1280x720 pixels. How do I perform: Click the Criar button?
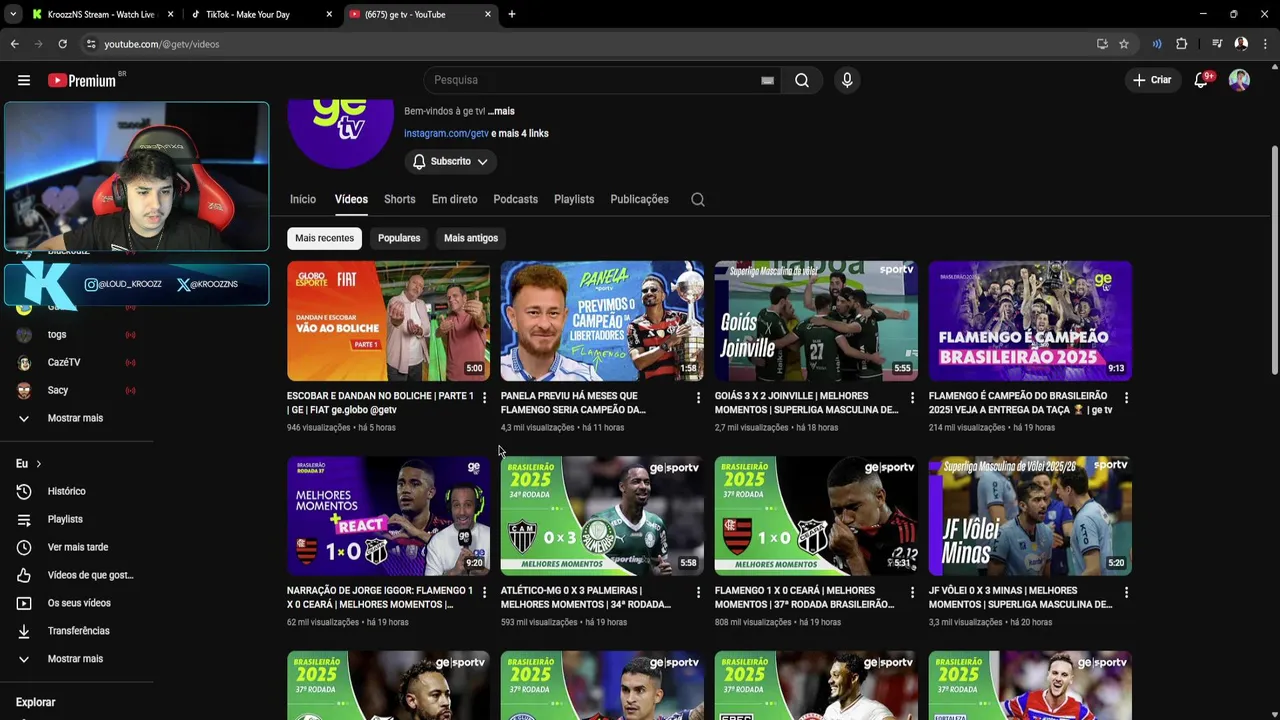[1151, 80]
